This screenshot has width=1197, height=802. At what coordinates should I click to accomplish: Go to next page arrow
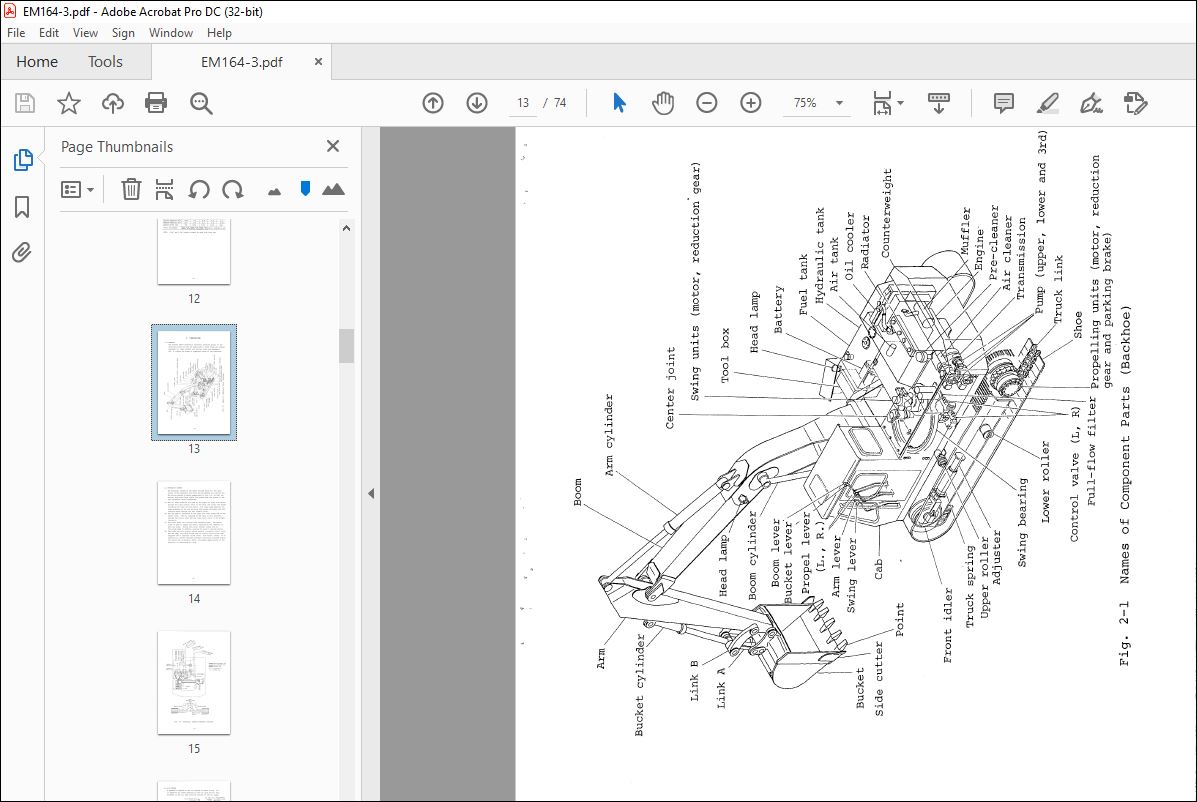[477, 103]
